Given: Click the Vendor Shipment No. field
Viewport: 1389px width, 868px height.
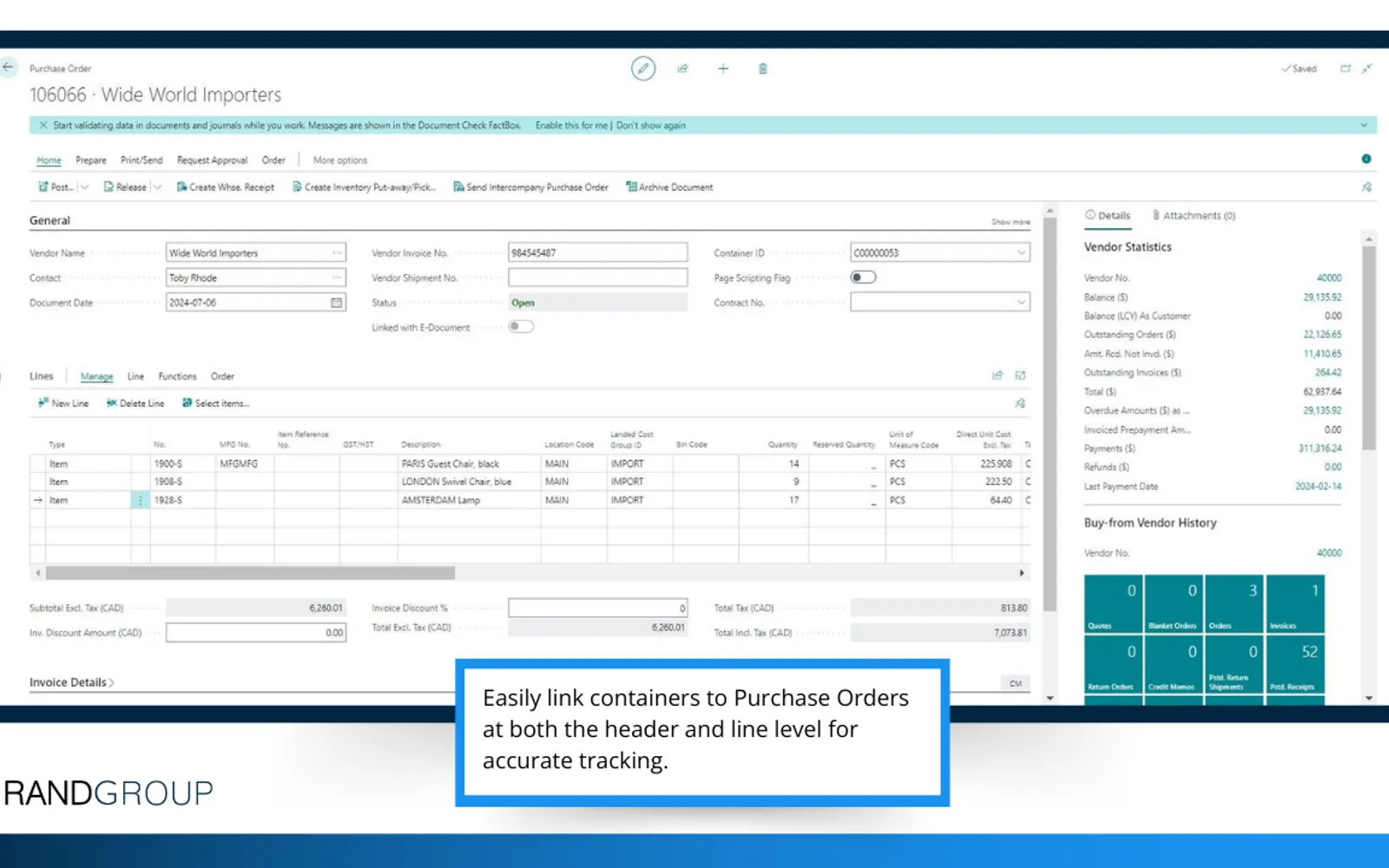Looking at the screenshot, I should pos(597,278).
